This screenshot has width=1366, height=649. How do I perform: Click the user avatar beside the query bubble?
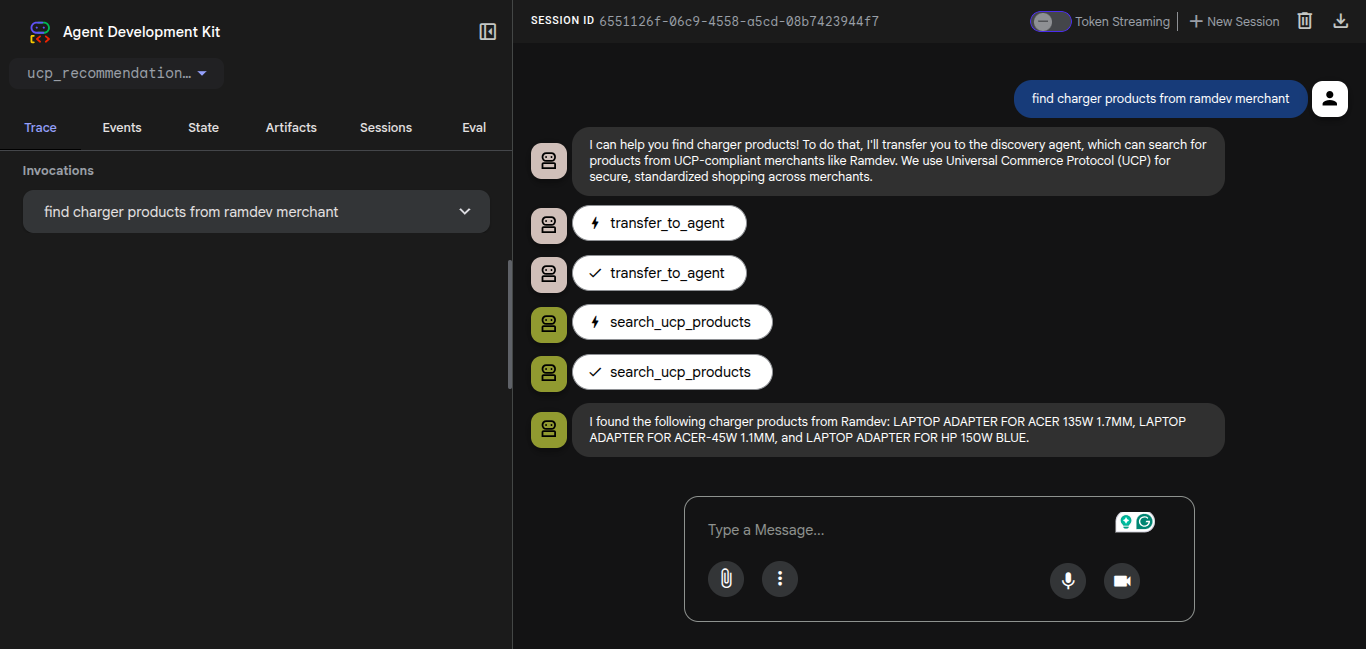click(x=1329, y=99)
